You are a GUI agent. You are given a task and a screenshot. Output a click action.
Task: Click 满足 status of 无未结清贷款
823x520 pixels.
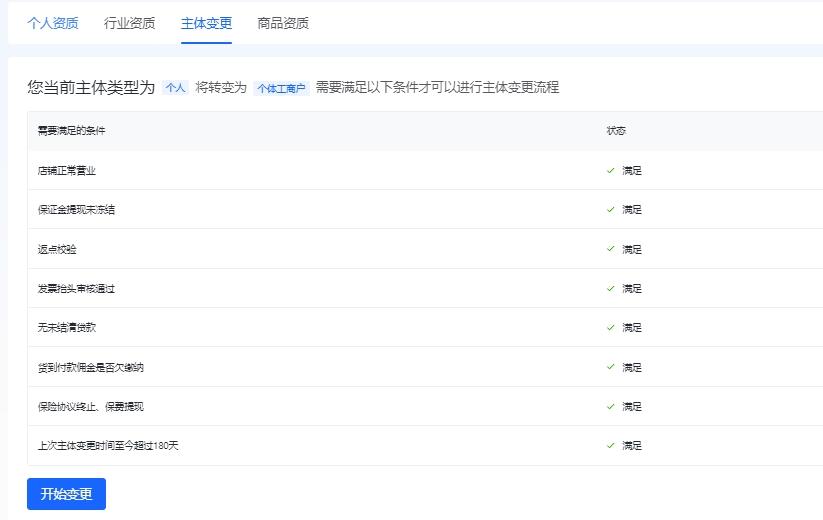click(x=632, y=327)
